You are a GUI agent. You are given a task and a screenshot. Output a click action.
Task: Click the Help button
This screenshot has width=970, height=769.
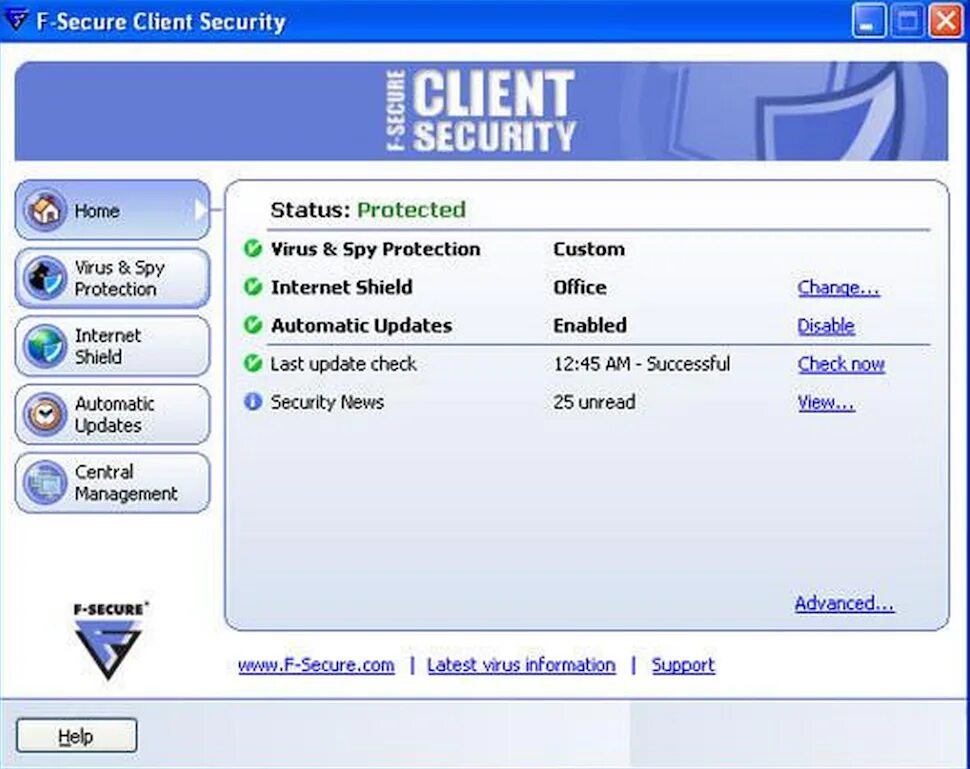[76, 736]
